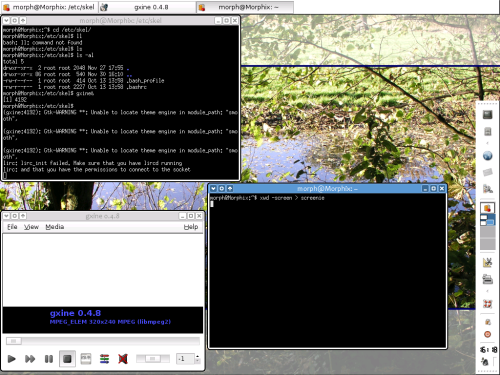Click the gxine 0.4.8 window title bar

click(103, 216)
